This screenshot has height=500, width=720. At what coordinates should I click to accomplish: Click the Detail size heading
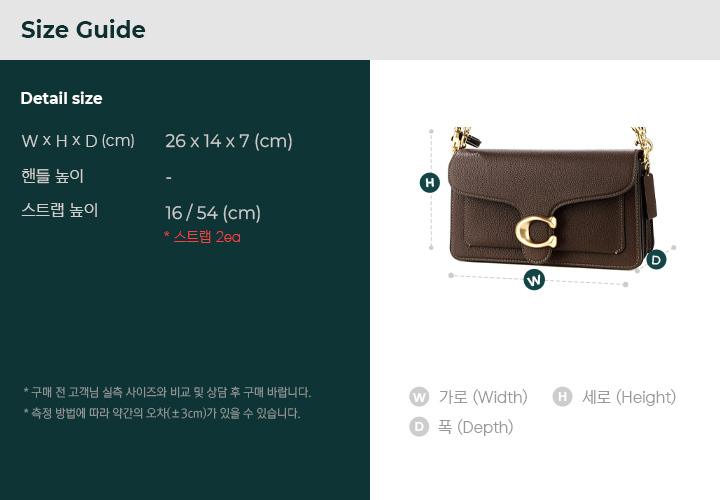click(x=62, y=98)
